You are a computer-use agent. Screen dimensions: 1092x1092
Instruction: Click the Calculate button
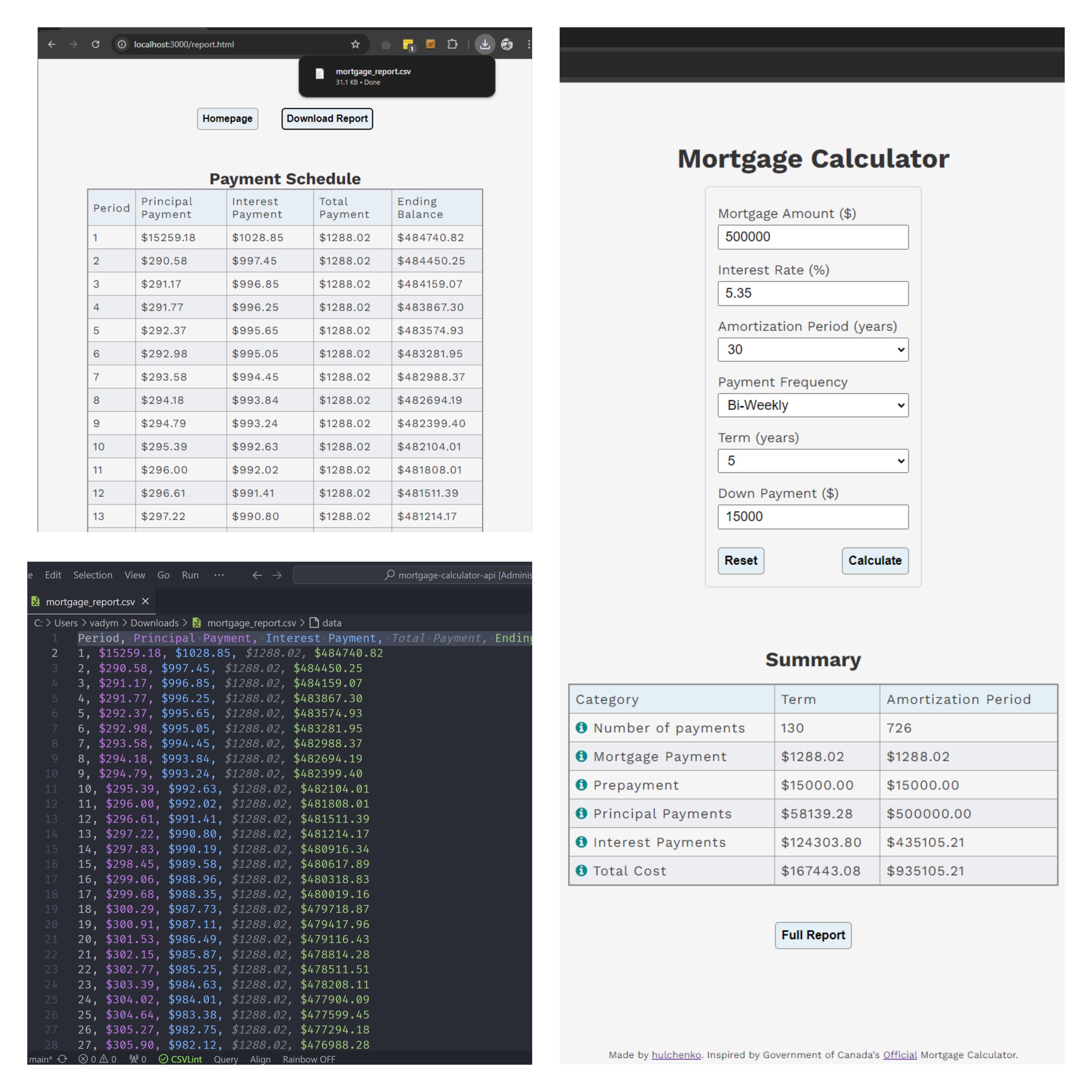pyautogui.click(x=874, y=560)
